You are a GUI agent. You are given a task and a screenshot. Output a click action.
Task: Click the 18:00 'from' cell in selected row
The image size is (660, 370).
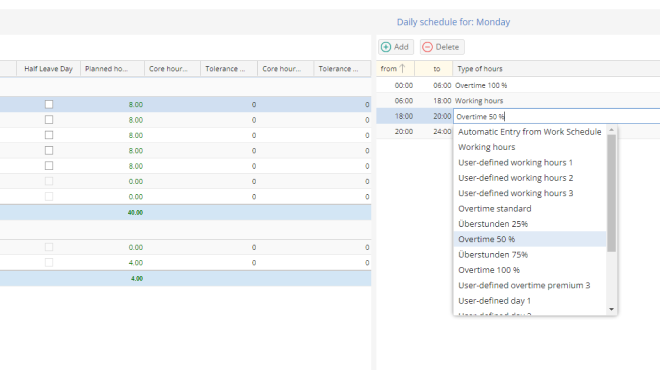pyautogui.click(x=395, y=116)
